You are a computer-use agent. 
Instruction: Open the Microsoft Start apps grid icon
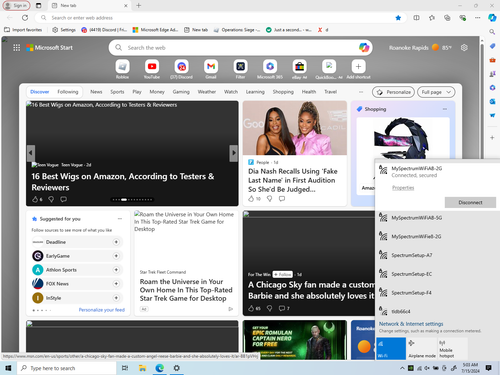16,48
